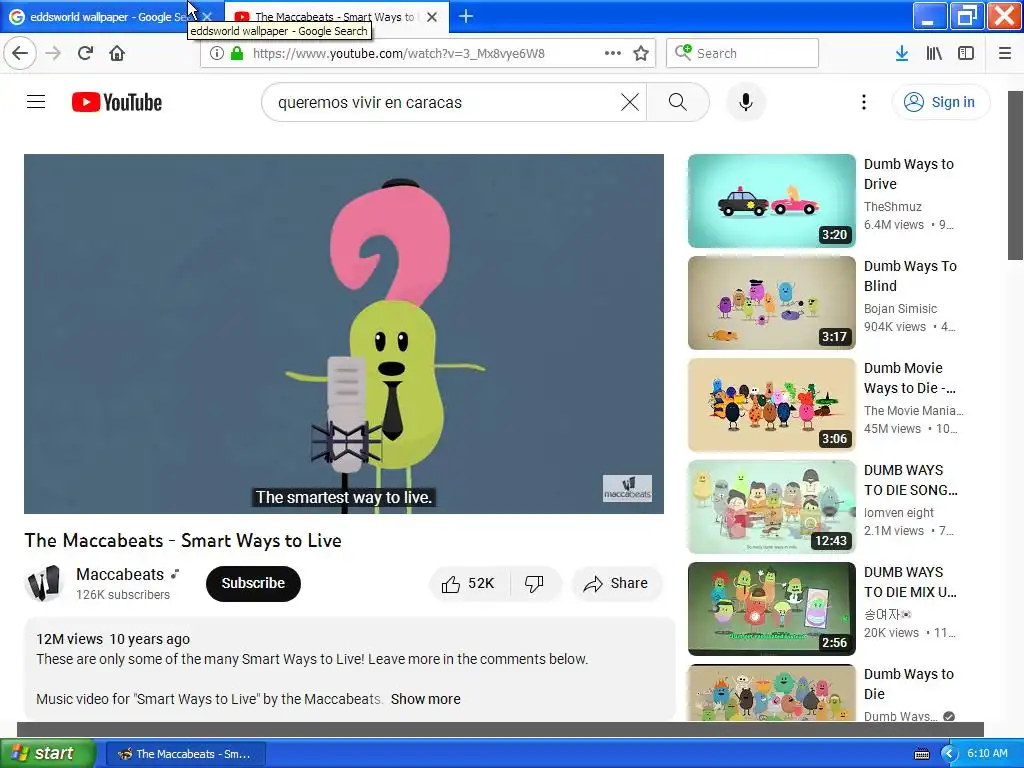Expand description with Show more
Image resolution: width=1024 pixels, height=768 pixels.
(x=426, y=699)
